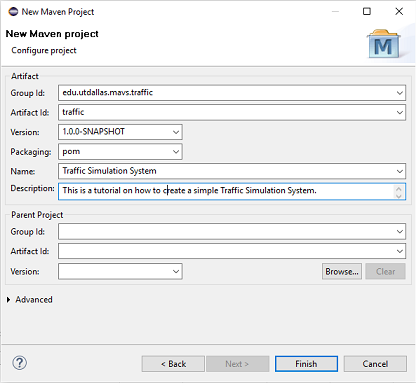The height and width of the screenshot is (383, 416).
Task: Open the Artifact Id dropdown arrow
Action: [x=400, y=113]
